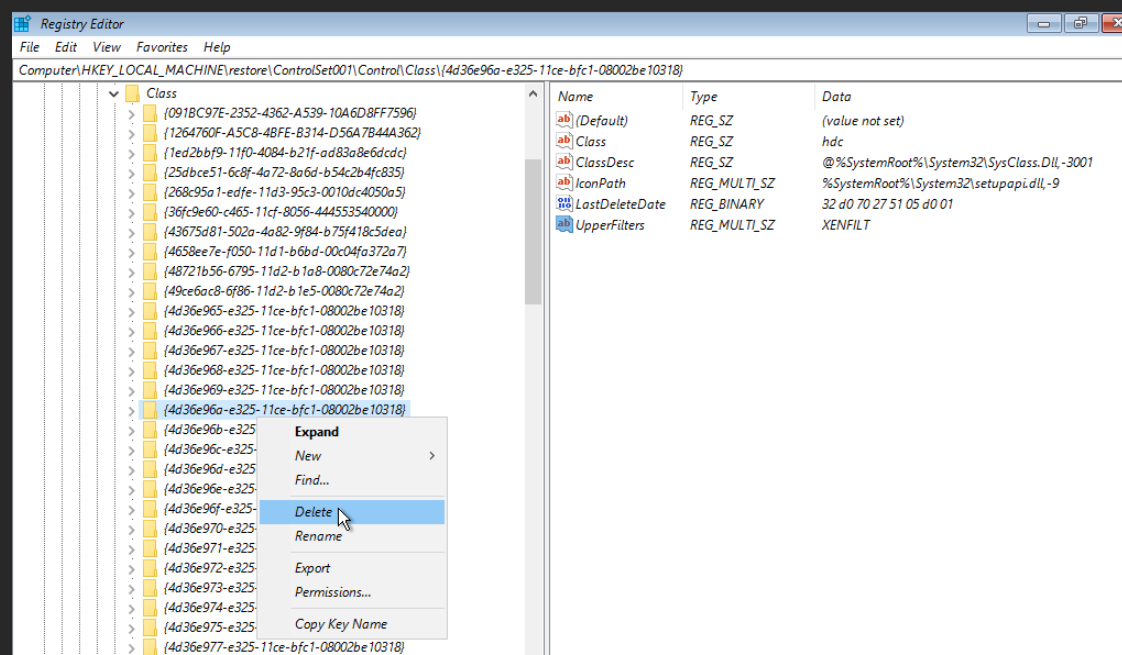Image resolution: width=1122 pixels, height=655 pixels.
Task: Click the (Default) value icon
Action: pyautogui.click(x=564, y=121)
